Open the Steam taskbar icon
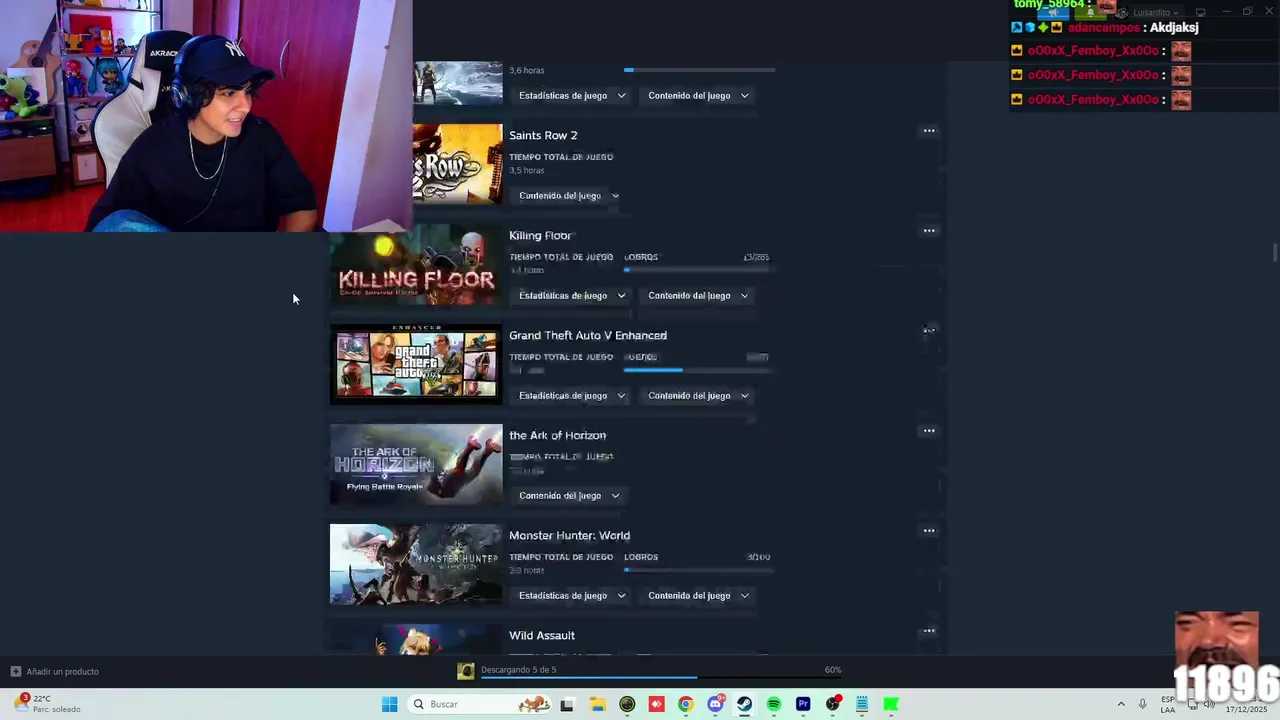Screen dimensions: 1280x720 click(745, 704)
